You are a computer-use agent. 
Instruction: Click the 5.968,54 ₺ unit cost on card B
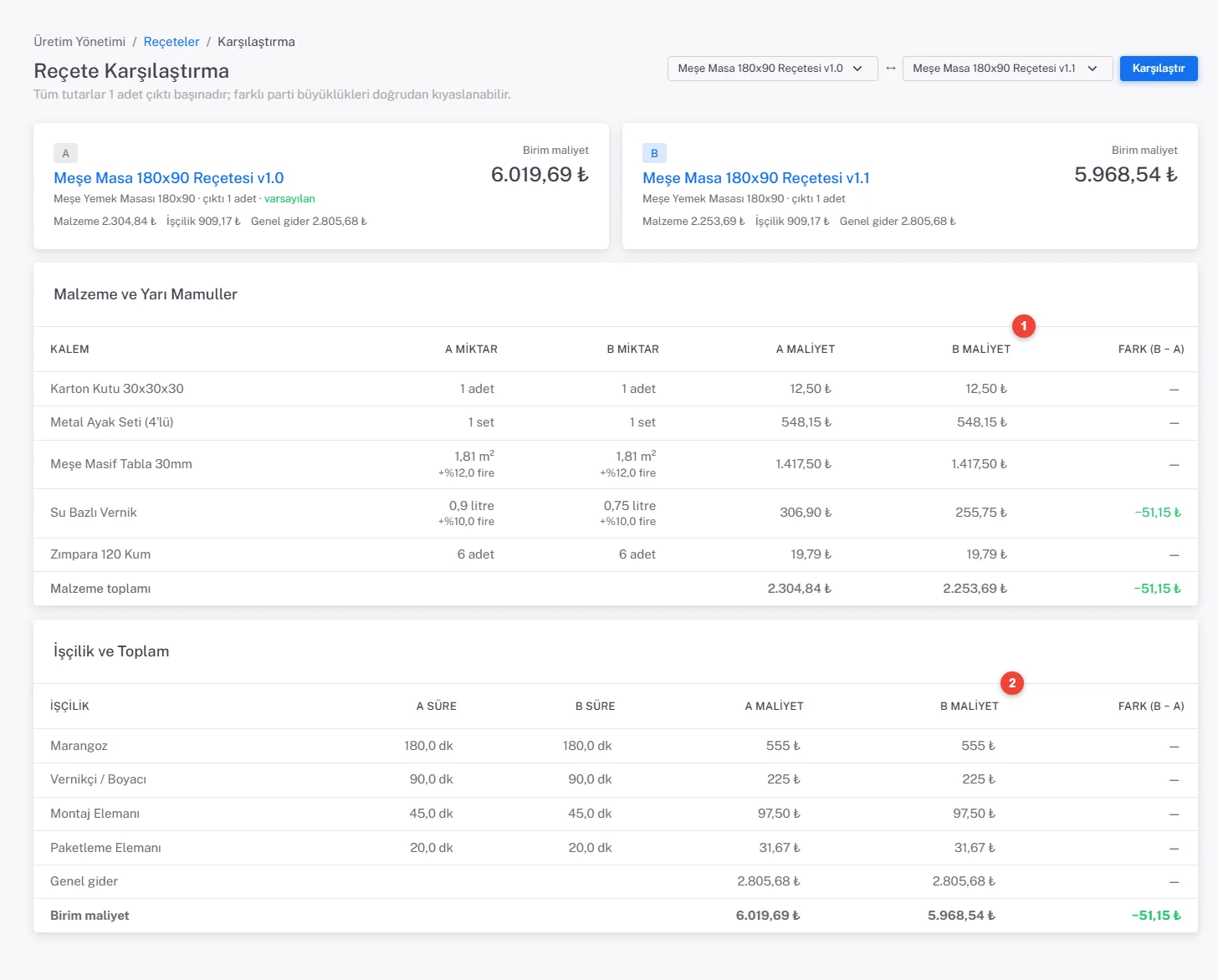(x=1126, y=175)
